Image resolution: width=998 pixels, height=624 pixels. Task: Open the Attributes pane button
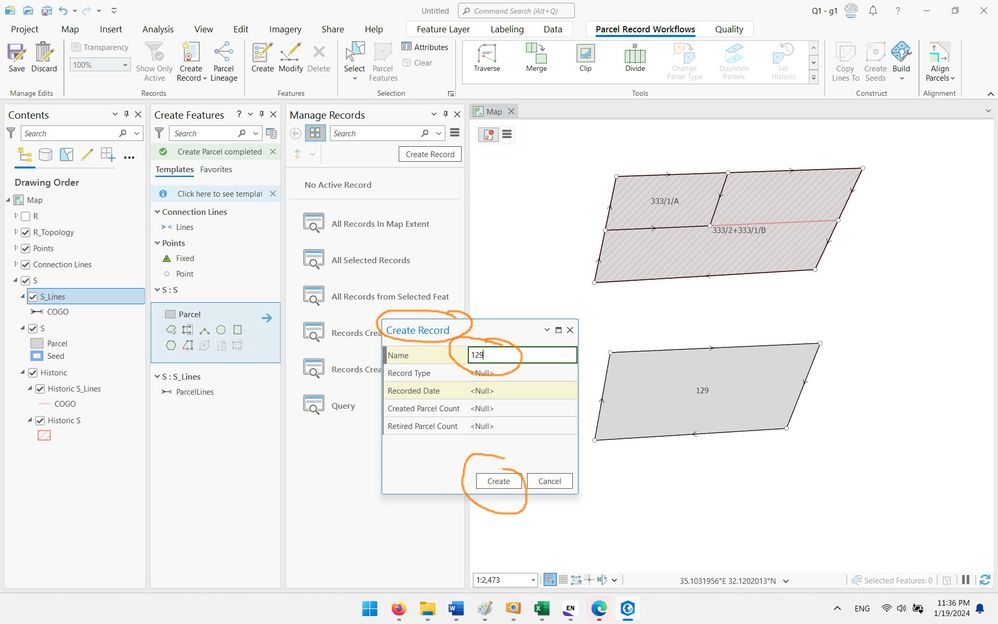tap(425, 47)
